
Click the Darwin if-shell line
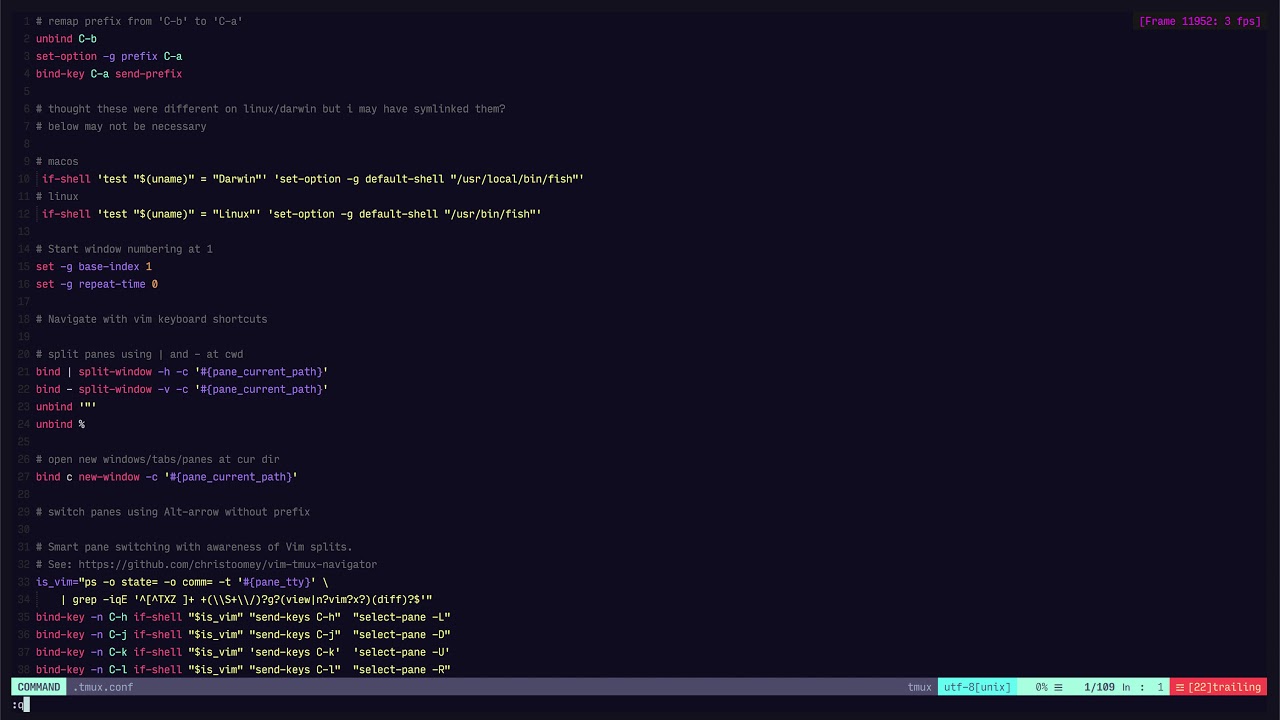[x=313, y=179]
